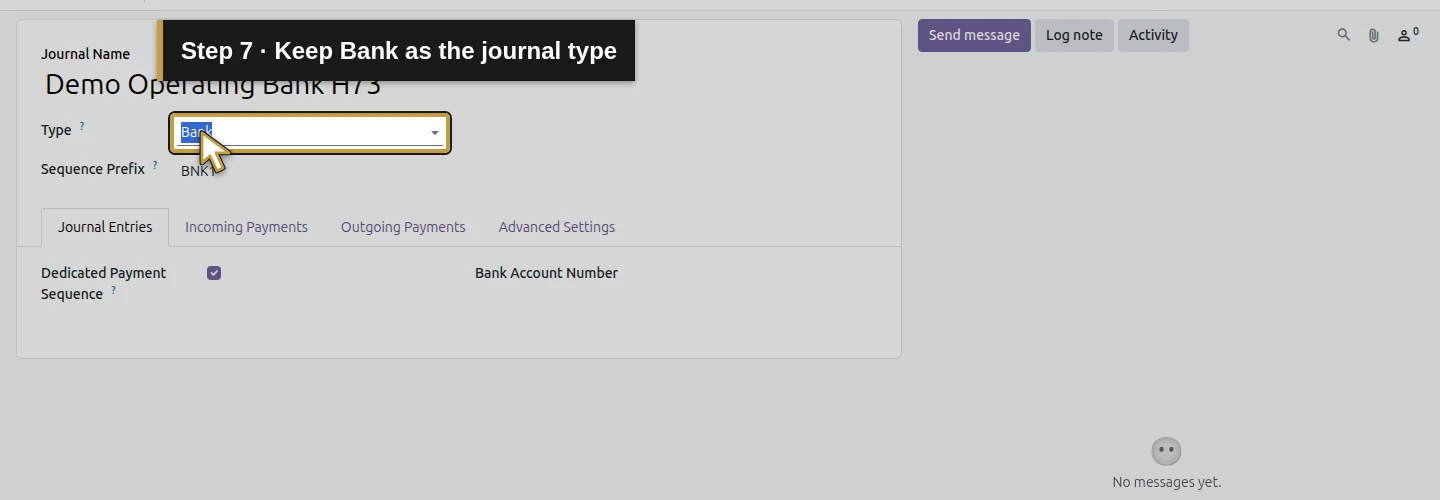Open the followers person icon
Image resolution: width=1440 pixels, height=500 pixels.
[x=1408, y=35]
